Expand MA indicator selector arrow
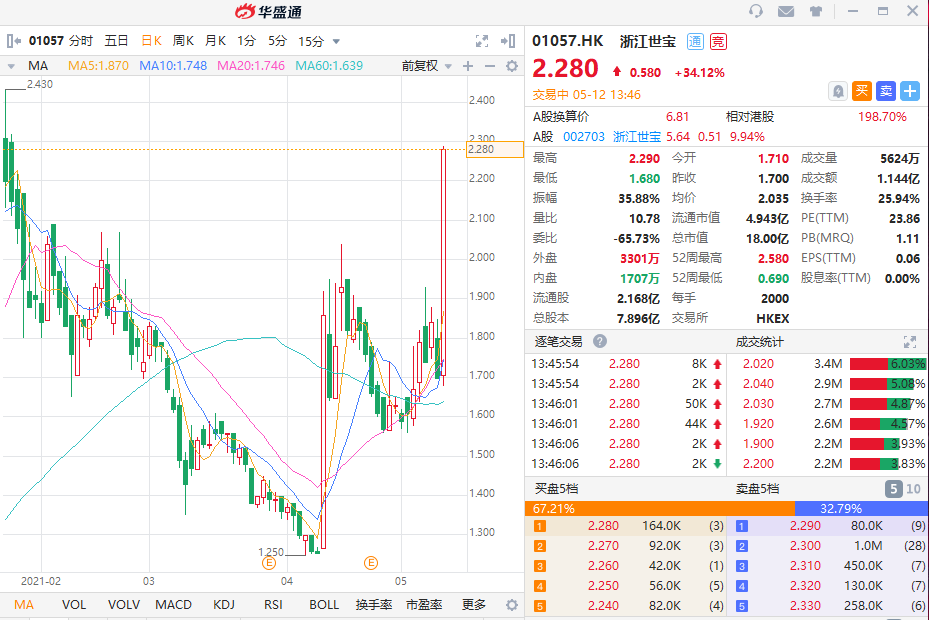Viewport: 929px width, 620px height. (x=11, y=66)
